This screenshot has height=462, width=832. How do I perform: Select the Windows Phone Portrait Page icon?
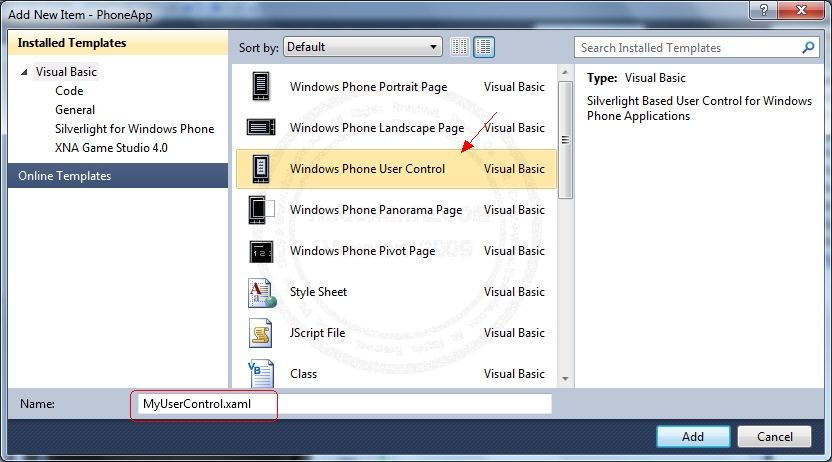[x=261, y=86]
